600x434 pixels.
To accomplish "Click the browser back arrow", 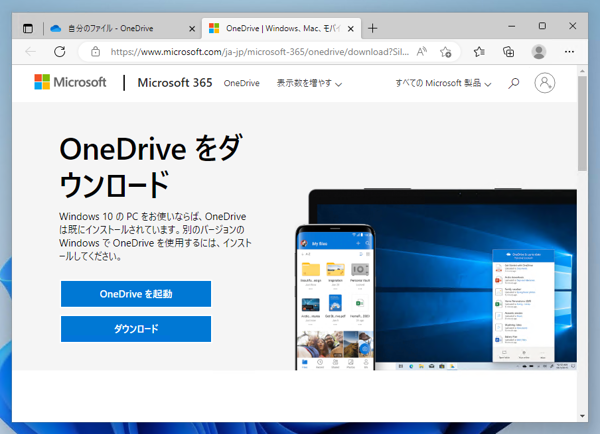I will tap(30, 52).
